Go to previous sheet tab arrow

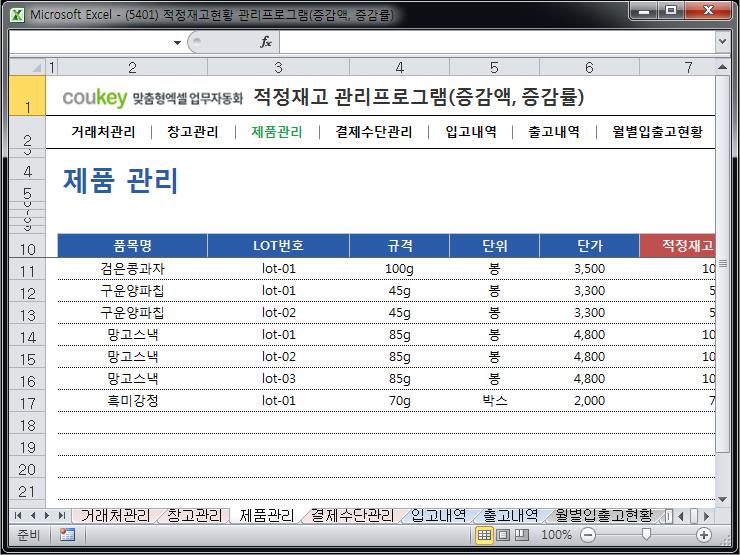pos(33,515)
